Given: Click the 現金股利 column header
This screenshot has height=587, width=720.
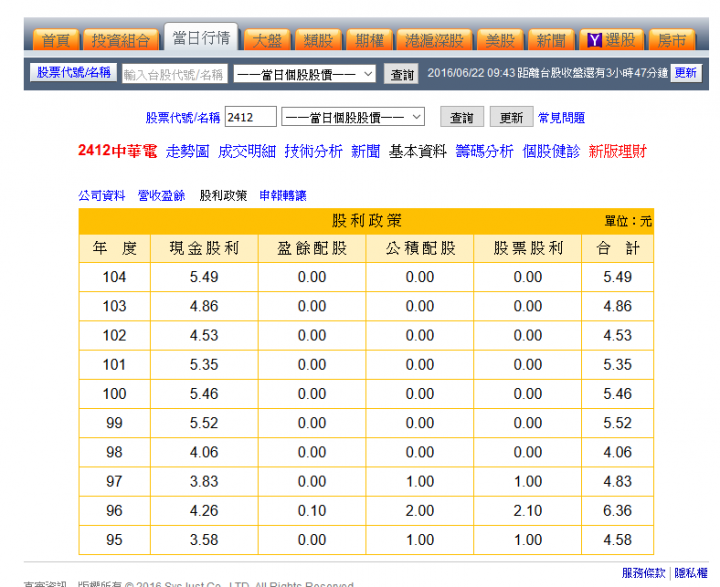Looking at the screenshot, I should click(x=204, y=248).
